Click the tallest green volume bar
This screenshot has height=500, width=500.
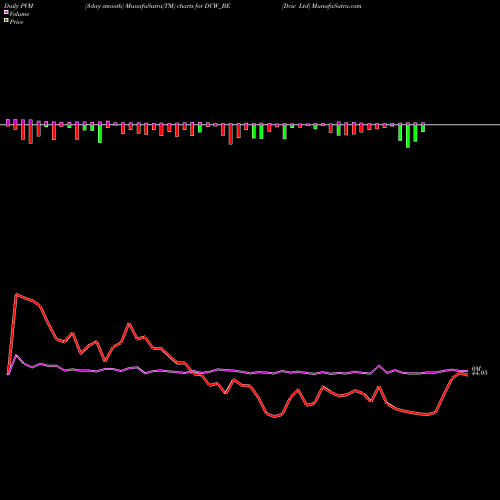[x=408, y=136]
